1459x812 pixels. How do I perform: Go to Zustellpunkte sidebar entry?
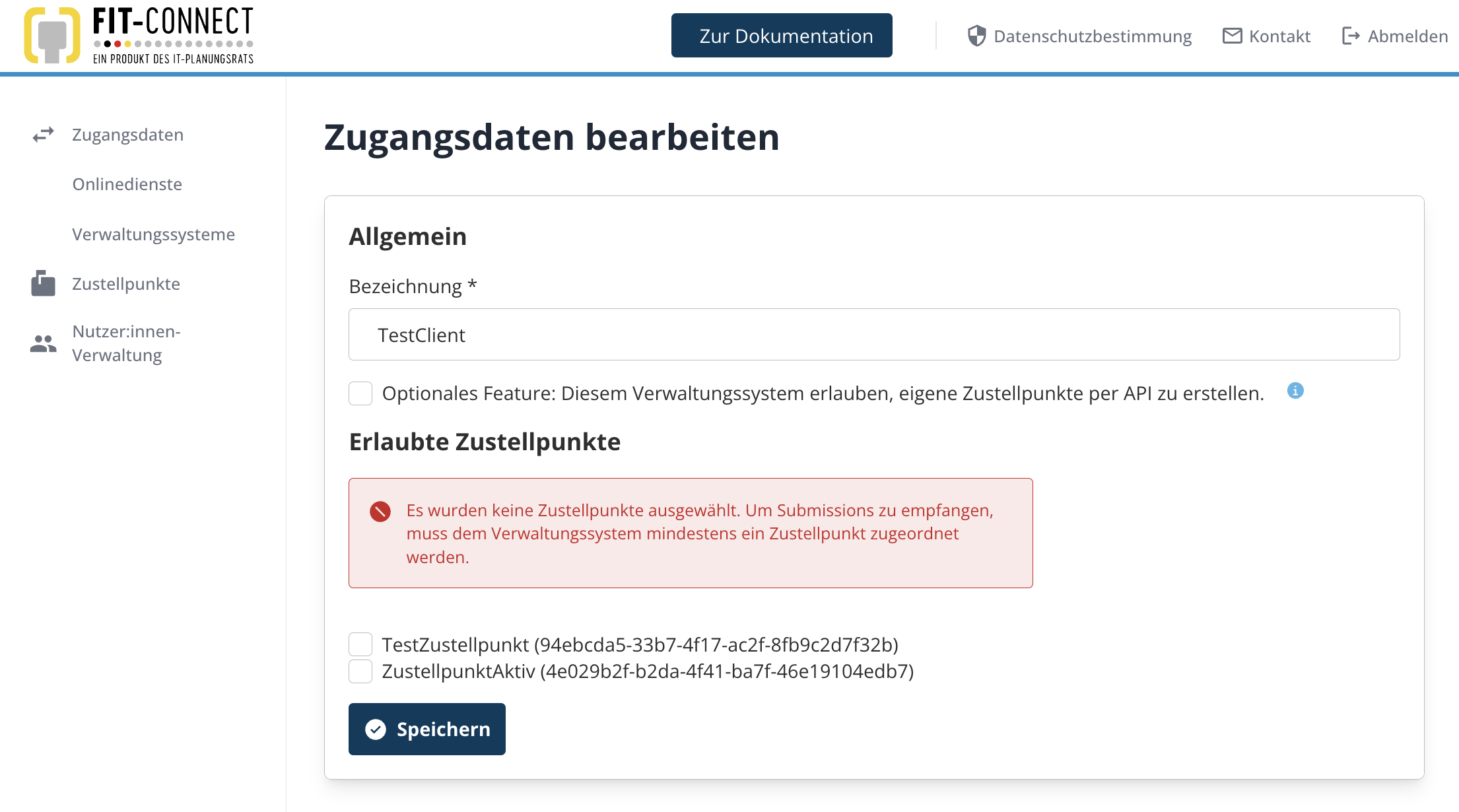[126, 284]
